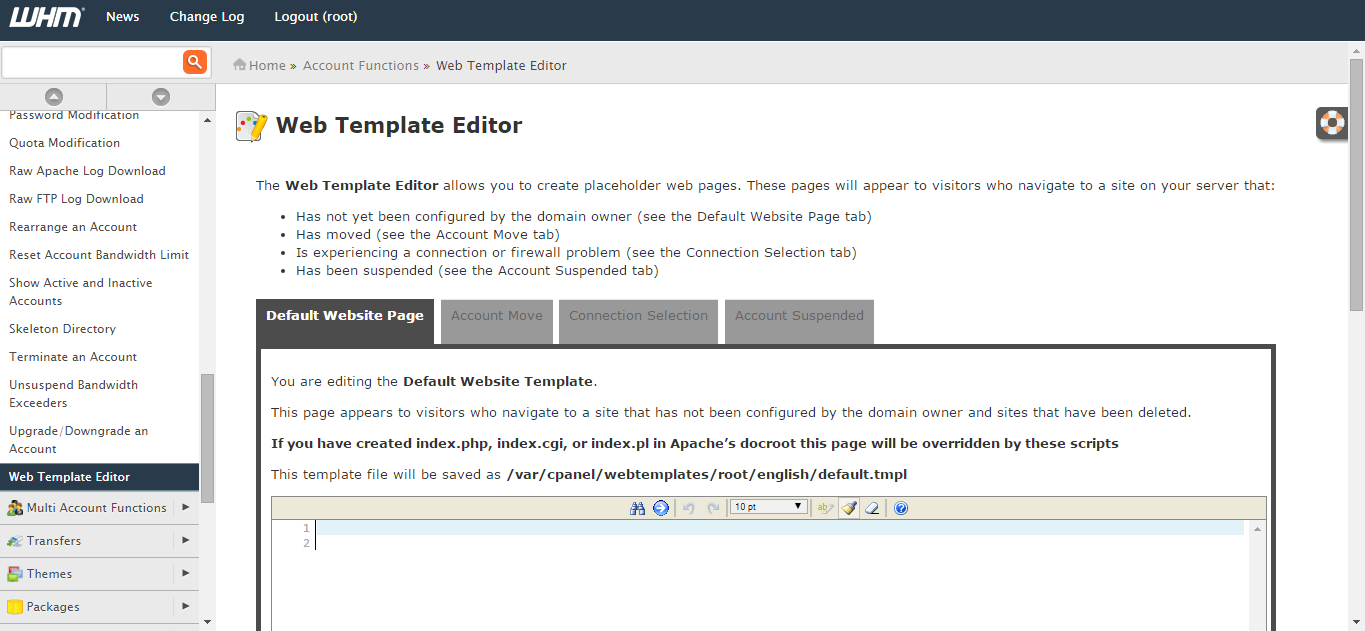Open Unsuspend Bandwidth Exceeders
Image resolution: width=1365 pixels, height=631 pixels.
[x=74, y=394]
